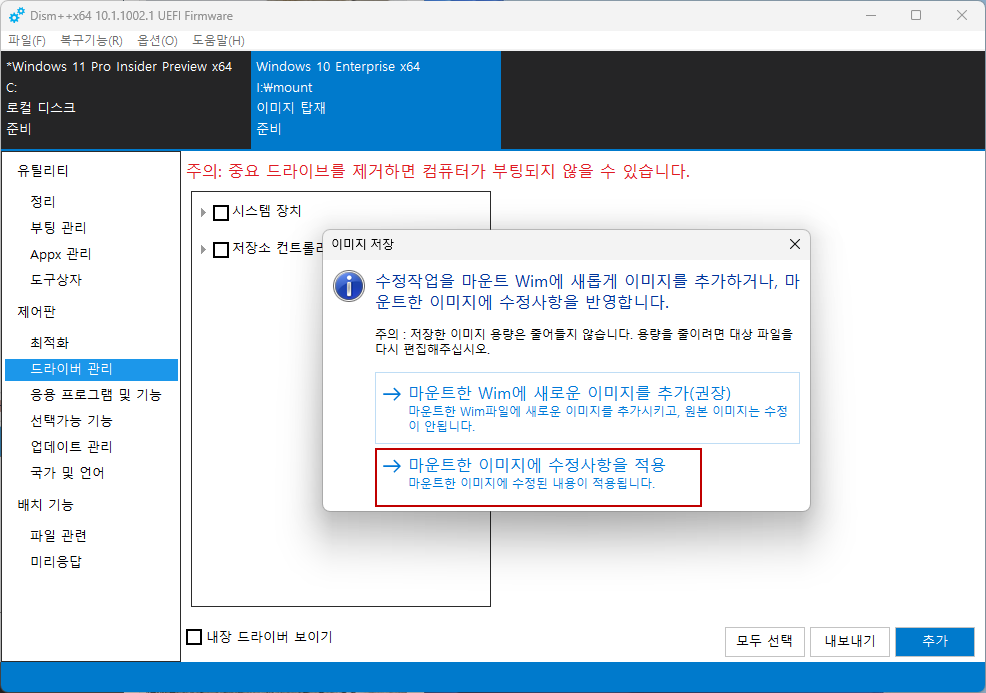Close the 이미지 저장 dialog
Viewport: 986px width, 693px height.
pyautogui.click(x=795, y=244)
